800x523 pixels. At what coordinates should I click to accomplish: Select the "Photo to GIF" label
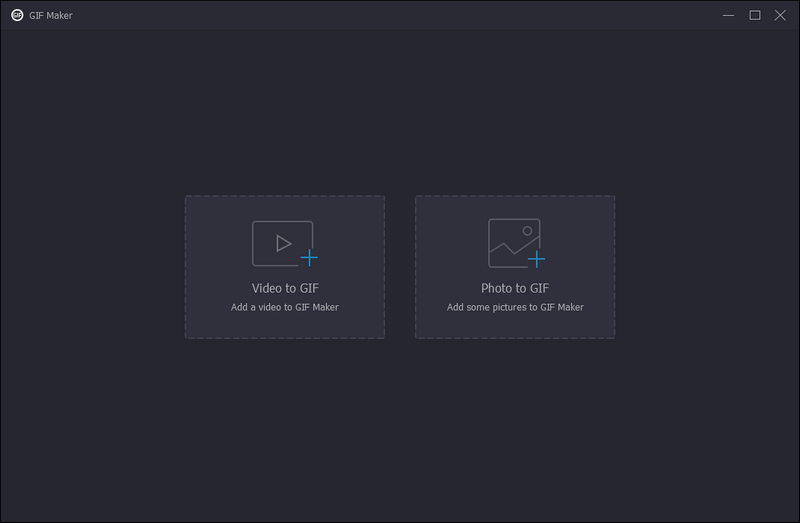coord(514,288)
